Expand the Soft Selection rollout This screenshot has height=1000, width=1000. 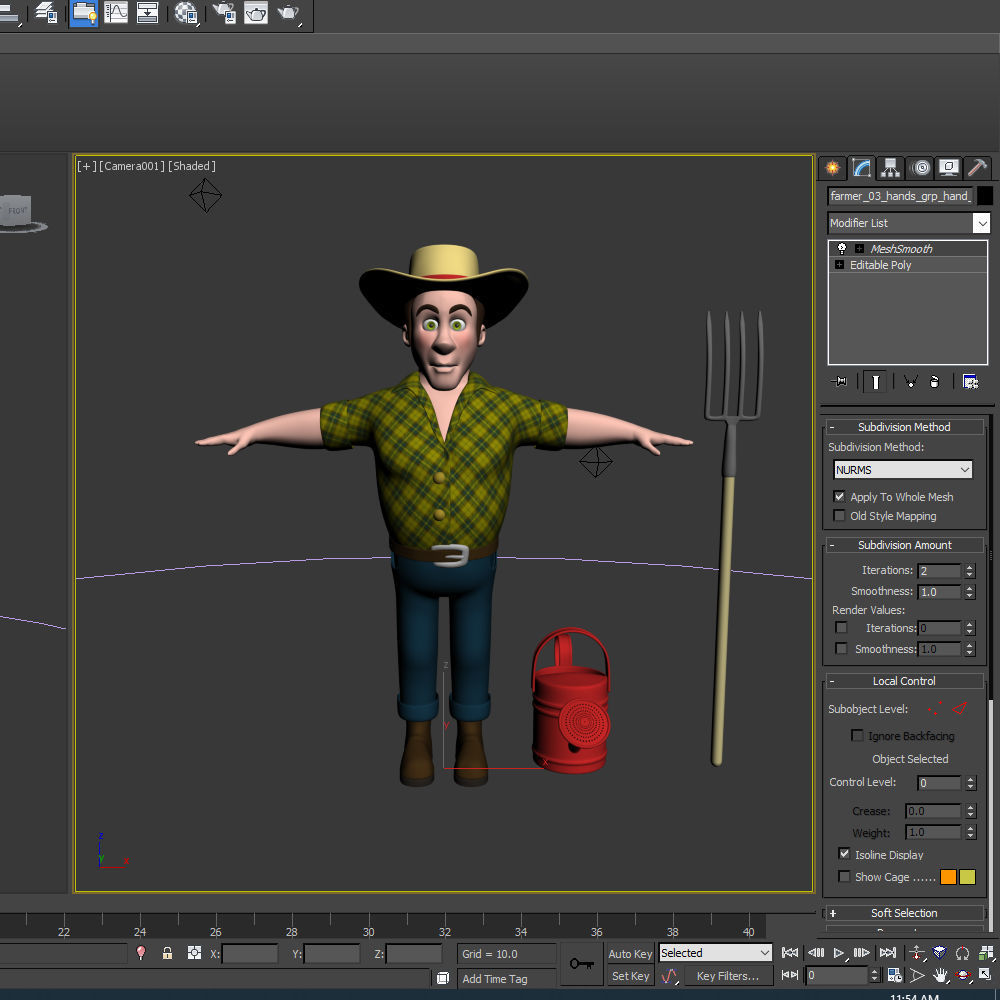click(904, 913)
